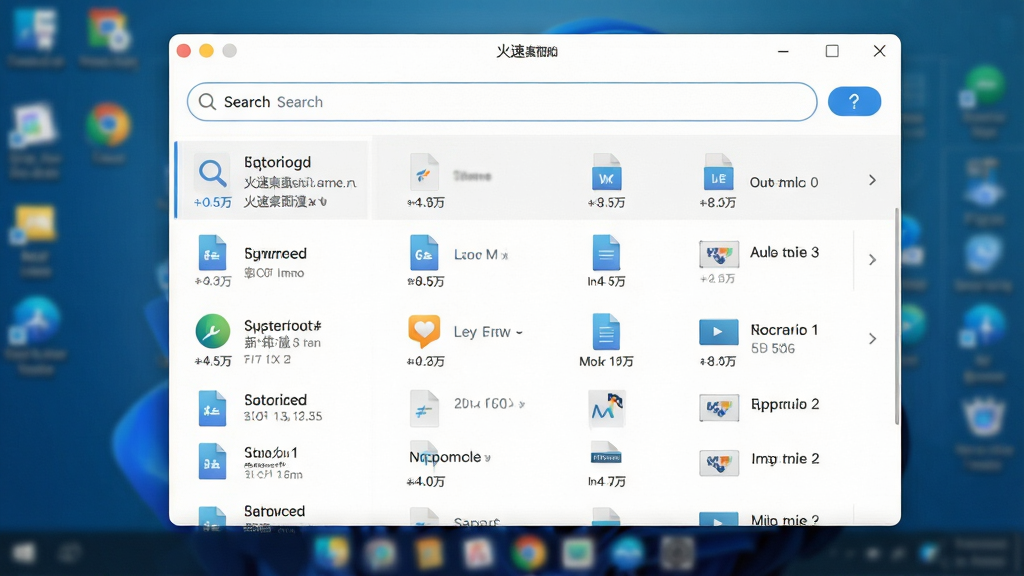This screenshot has height=576, width=1024.
Task: Play the Rocrario 1 video icon
Action: pyautogui.click(x=718, y=332)
